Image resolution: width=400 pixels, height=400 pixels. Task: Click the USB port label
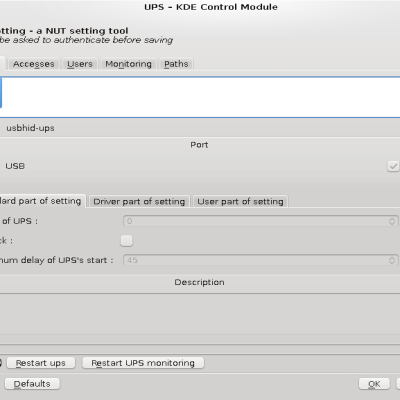[15, 166]
